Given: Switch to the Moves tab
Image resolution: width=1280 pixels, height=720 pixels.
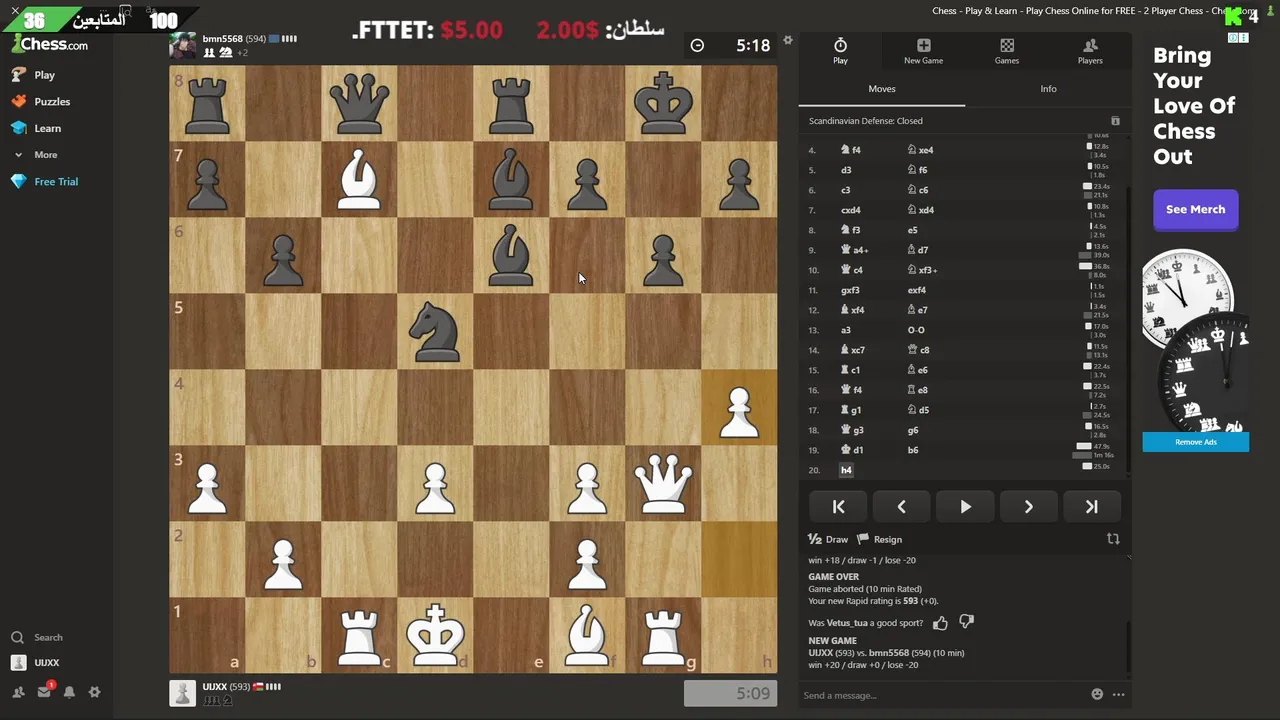Looking at the screenshot, I should coord(882,89).
